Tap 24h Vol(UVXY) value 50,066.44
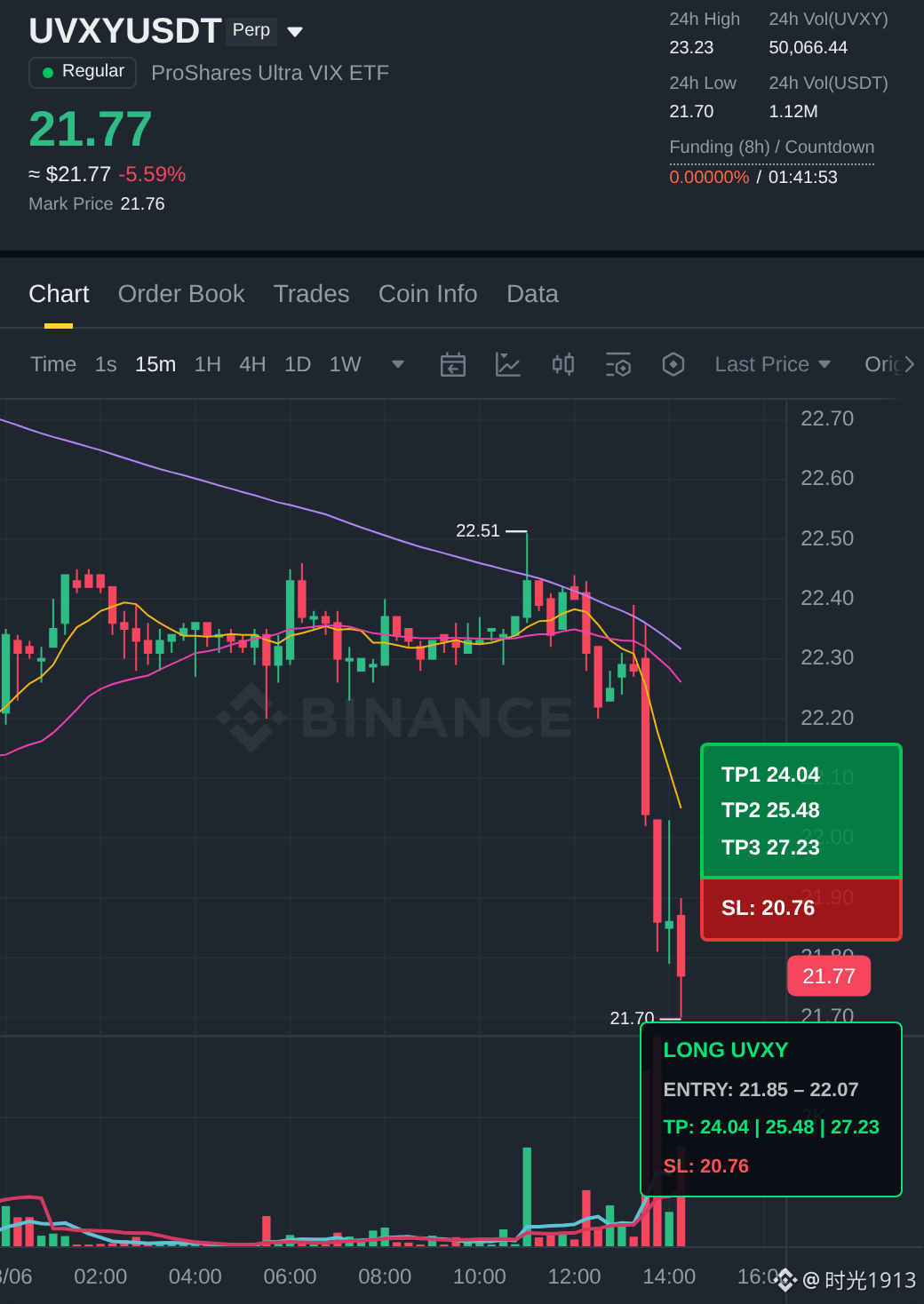 (808, 47)
